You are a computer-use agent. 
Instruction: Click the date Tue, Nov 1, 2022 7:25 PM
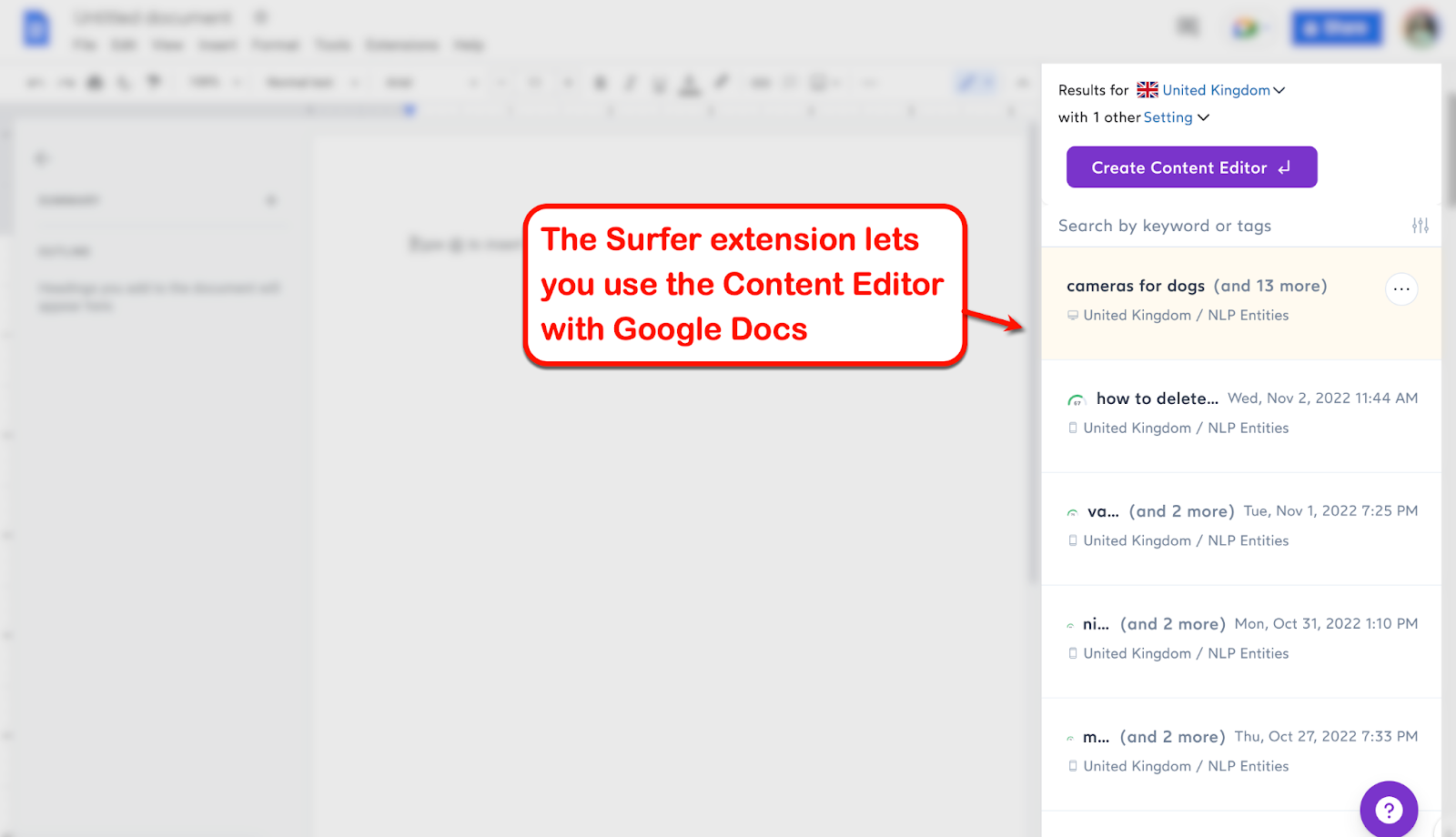(x=1330, y=511)
